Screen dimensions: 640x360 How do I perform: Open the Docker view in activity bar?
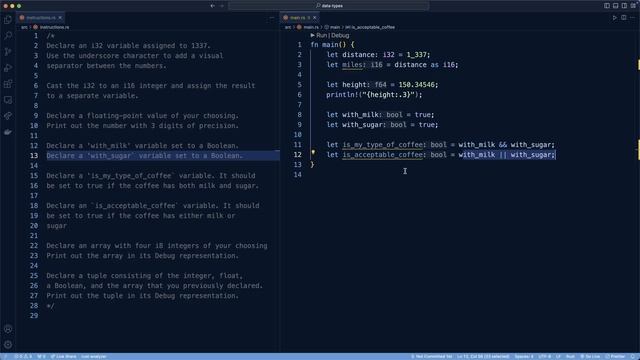tap(8, 132)
